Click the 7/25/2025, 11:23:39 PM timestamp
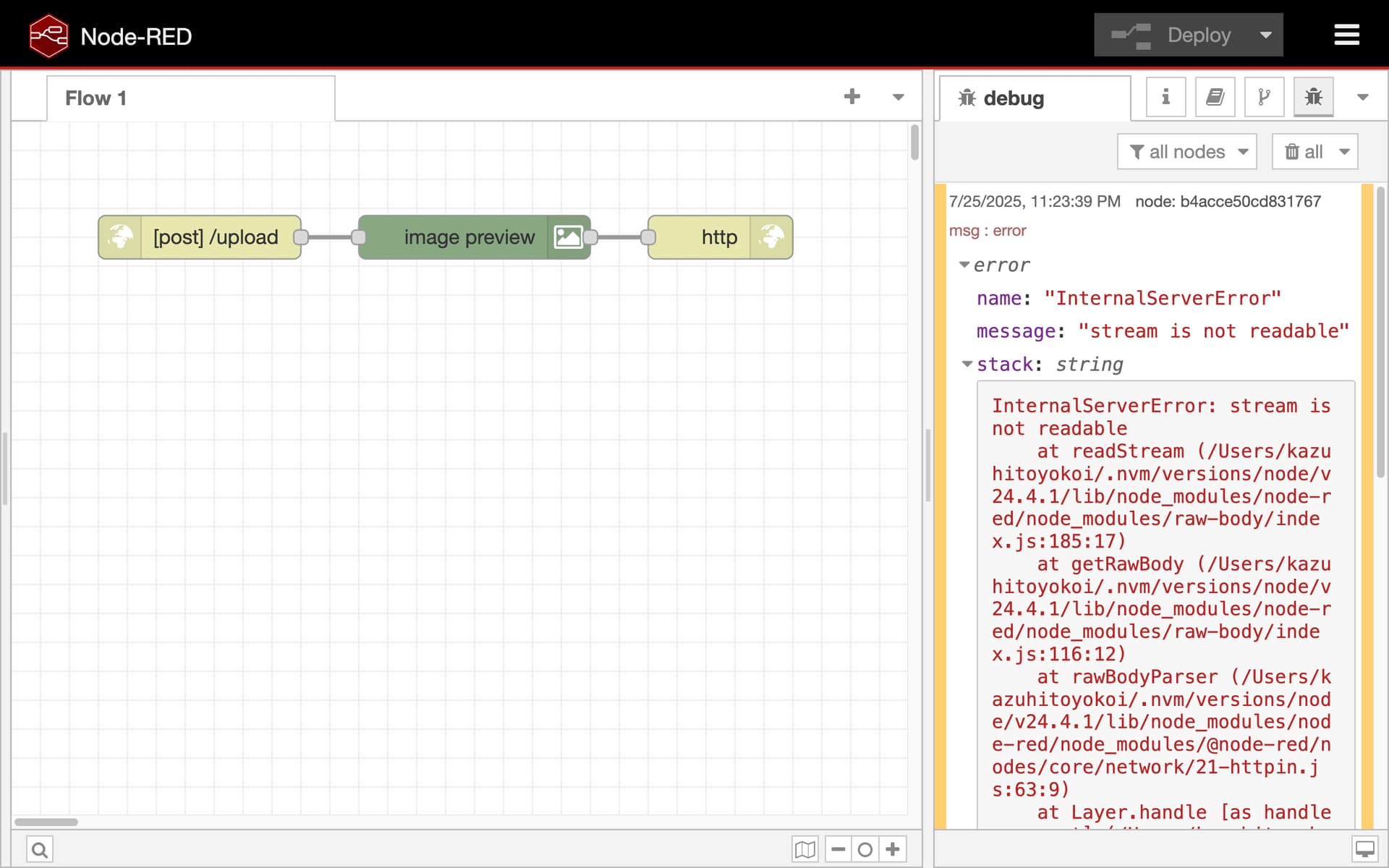 point(1035,201)
